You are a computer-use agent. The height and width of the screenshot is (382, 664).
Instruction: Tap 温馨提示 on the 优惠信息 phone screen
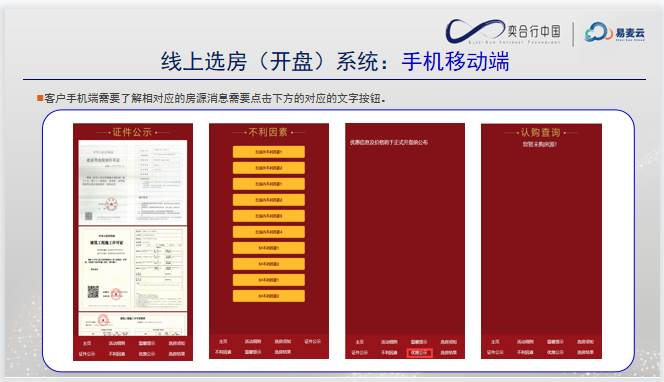tap(419, 342)
